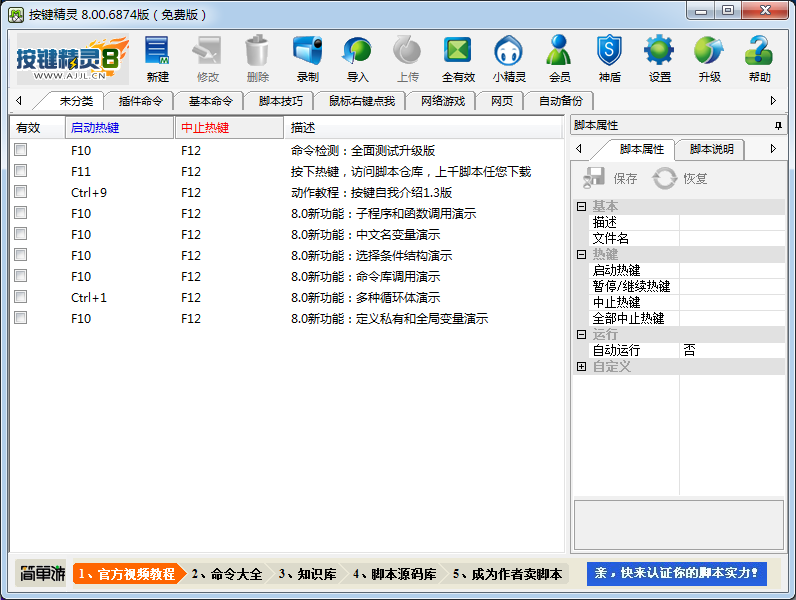This screenshot has width=796, height=600.
Task: Click 亲，快来认证你的脚本实力 banner button
Action: tap(676, 574)
